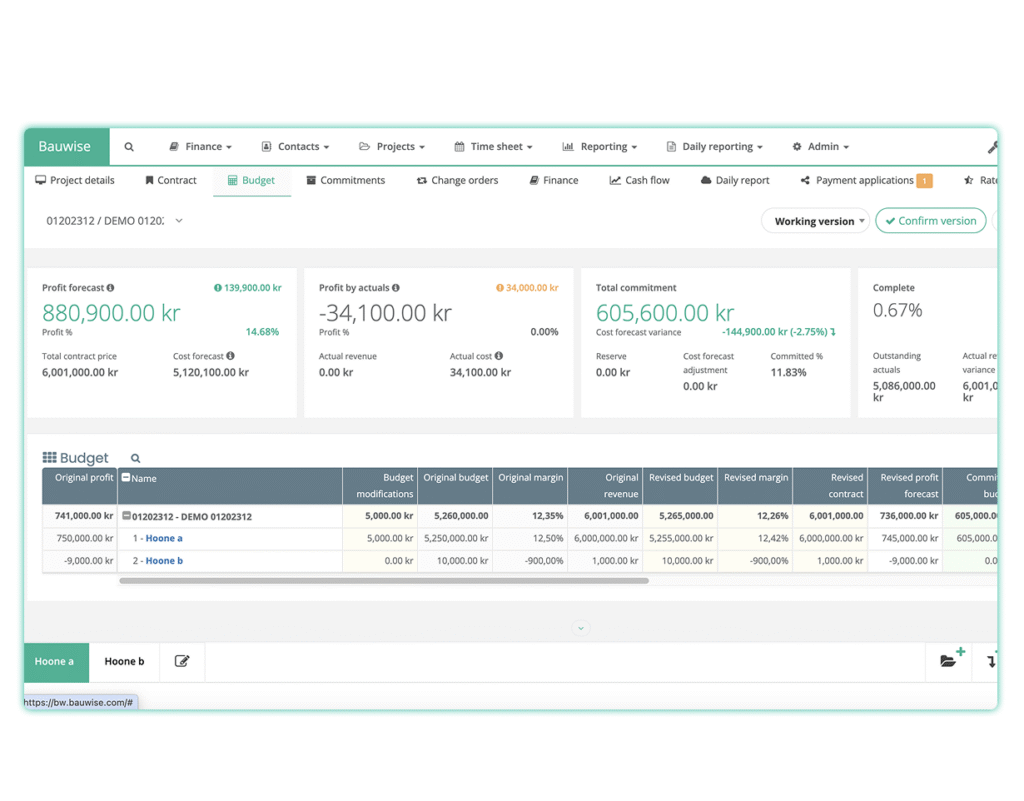This screenshot has height=801, width=1024.
Task: Click the orange Payment applications badge
Action: (x=924, y=181)
